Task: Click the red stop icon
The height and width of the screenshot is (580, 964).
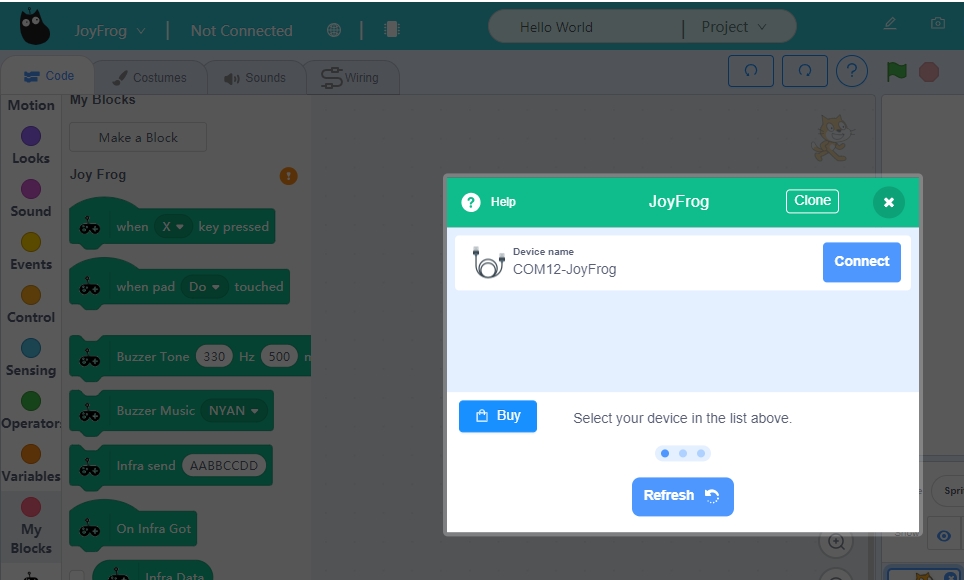Action: coord(929,72)
